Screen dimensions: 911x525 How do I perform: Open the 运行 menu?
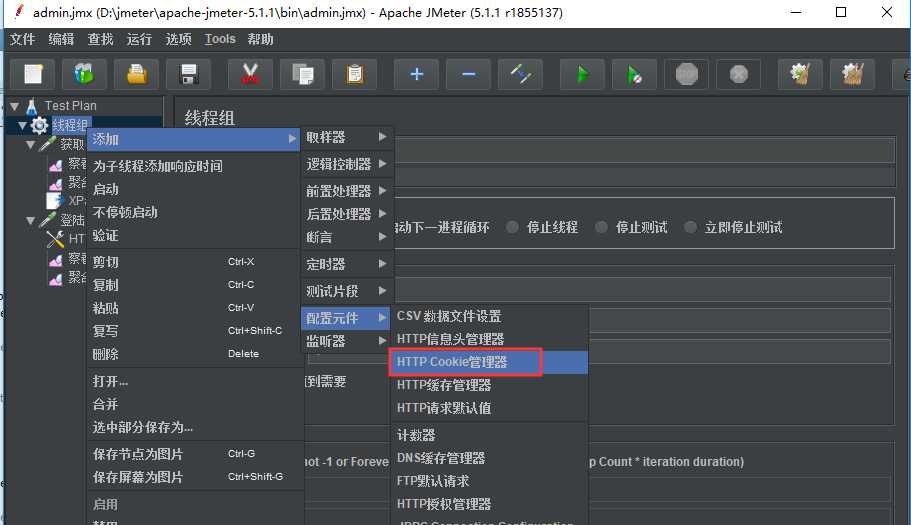[x=139, y=39]
